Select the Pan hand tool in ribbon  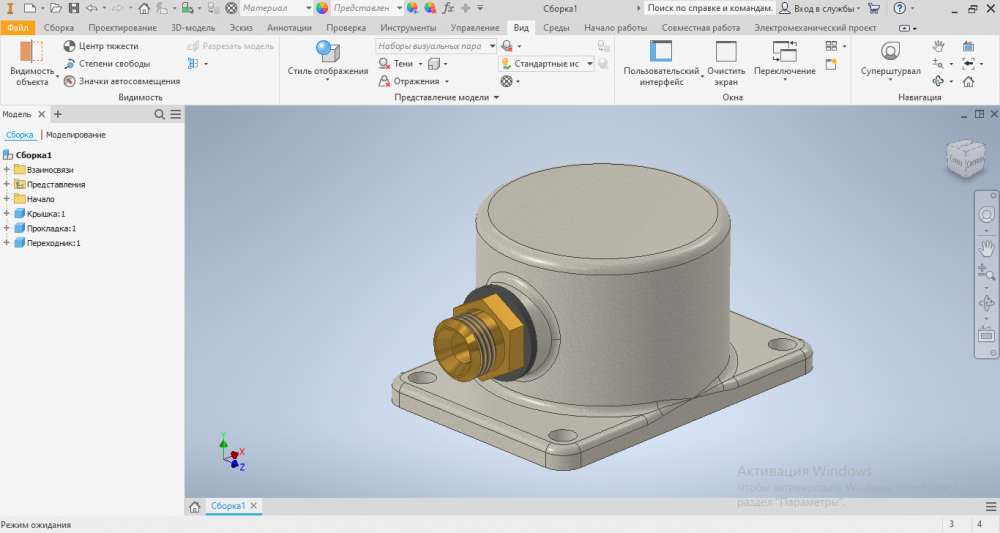[938, 46]
